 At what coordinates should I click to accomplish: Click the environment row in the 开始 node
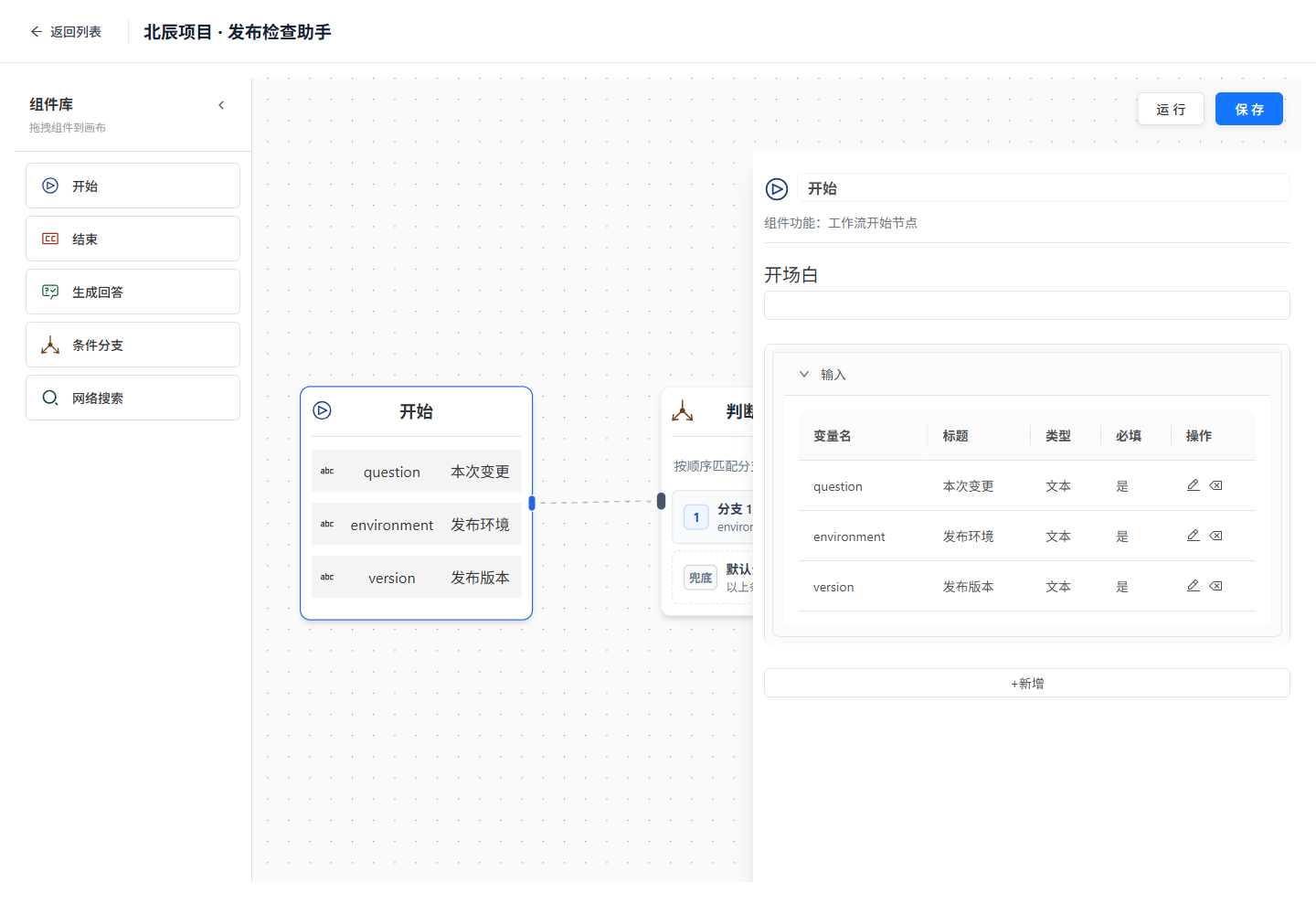coord(416,524)
